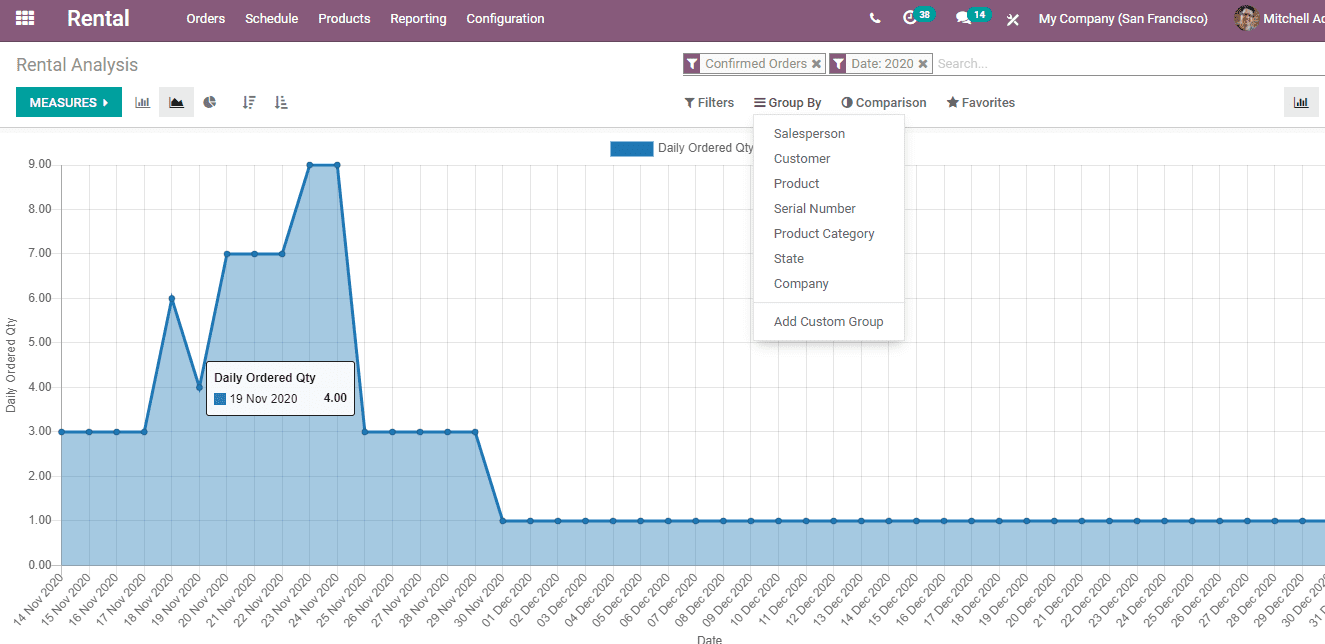Switch to pie chart mode

click(209, 102)
